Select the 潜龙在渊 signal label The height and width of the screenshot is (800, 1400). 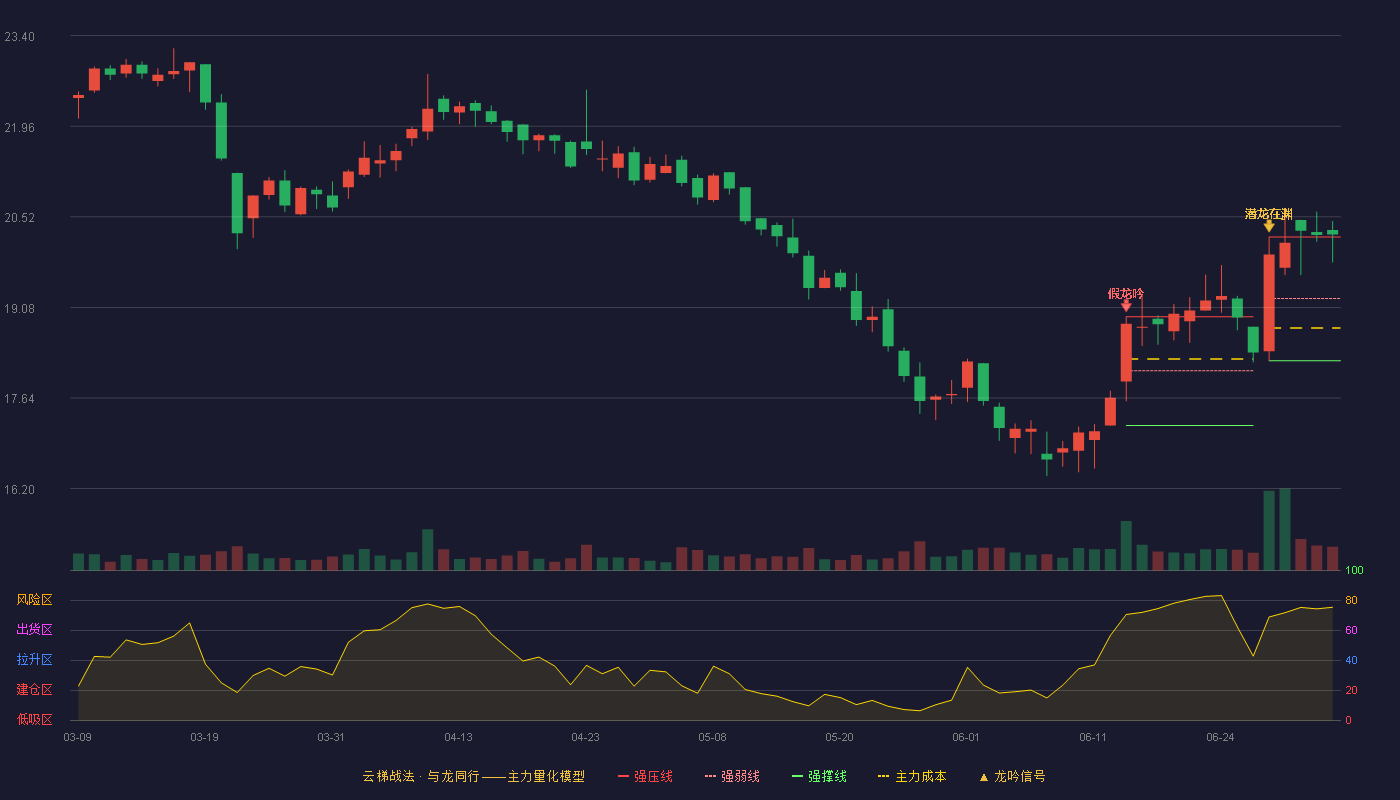tap(1269, 214)
